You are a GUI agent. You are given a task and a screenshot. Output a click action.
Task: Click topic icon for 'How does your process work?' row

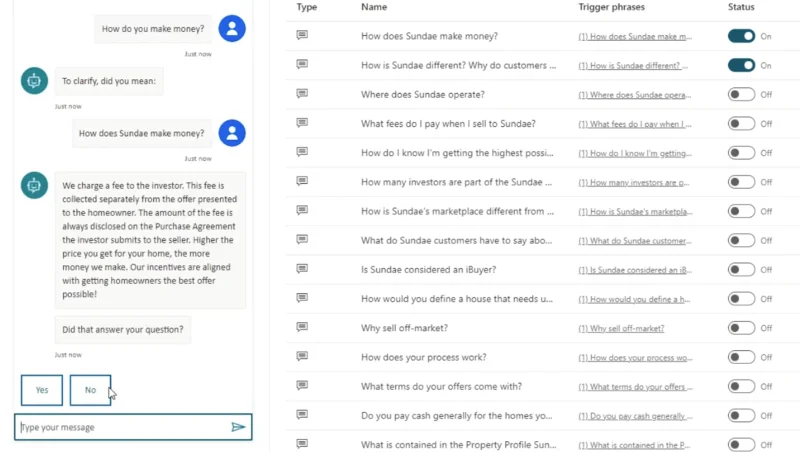tap(302, 356)
